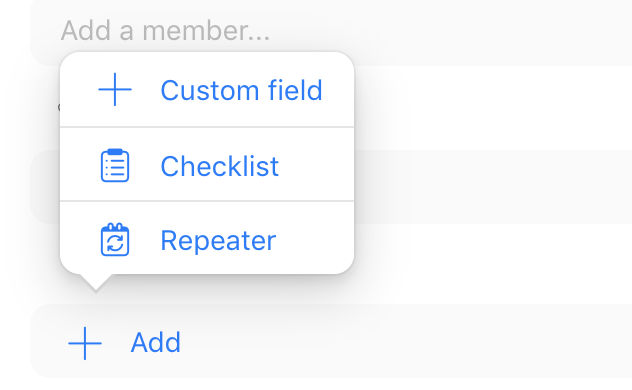Image resolution: width=632 pixels, height=390 pixels.
Task: Click empty space right of Repeater label inside popup
Action: point(314,239)
